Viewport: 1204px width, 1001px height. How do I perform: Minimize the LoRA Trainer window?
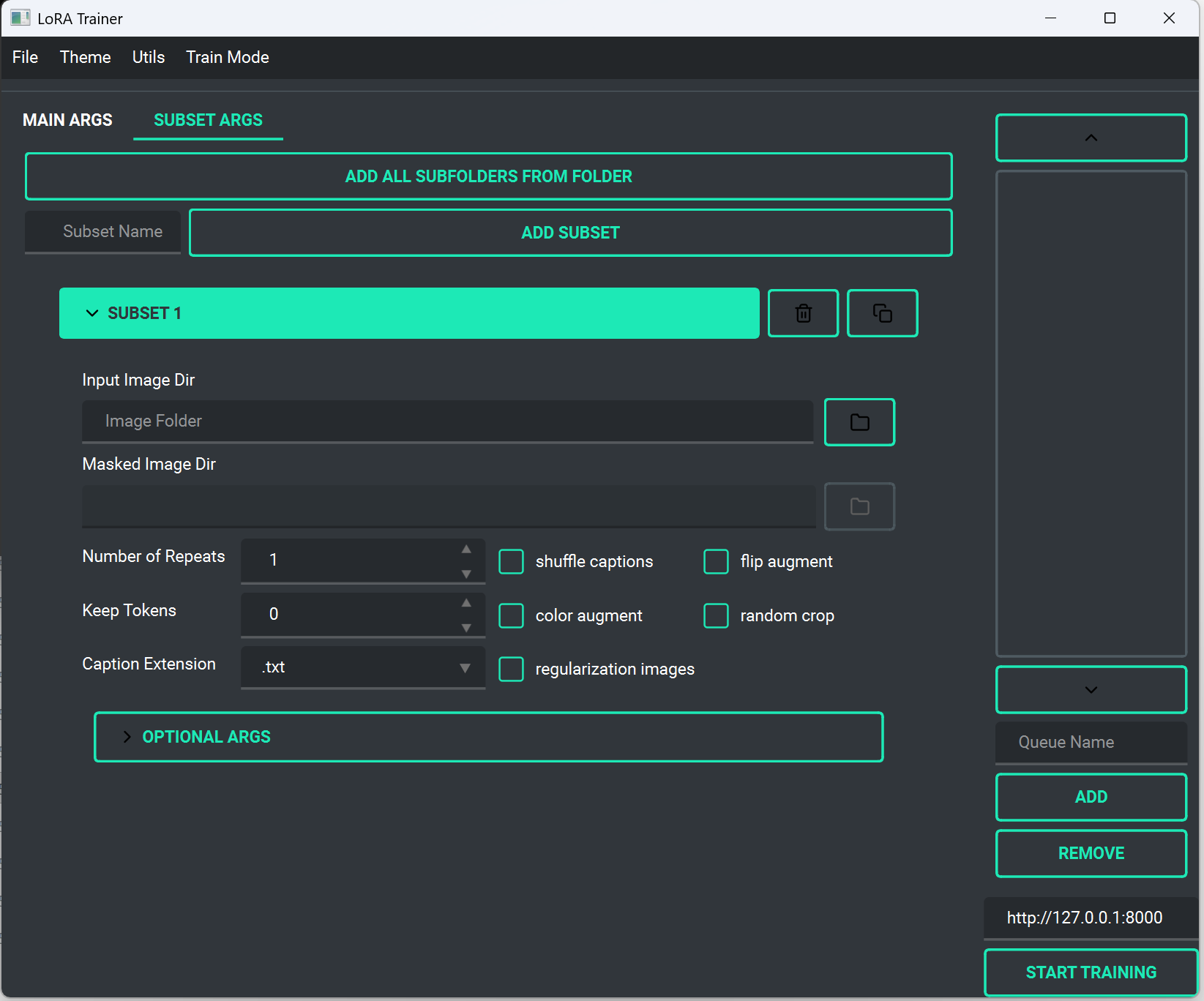pos(1050,18)
